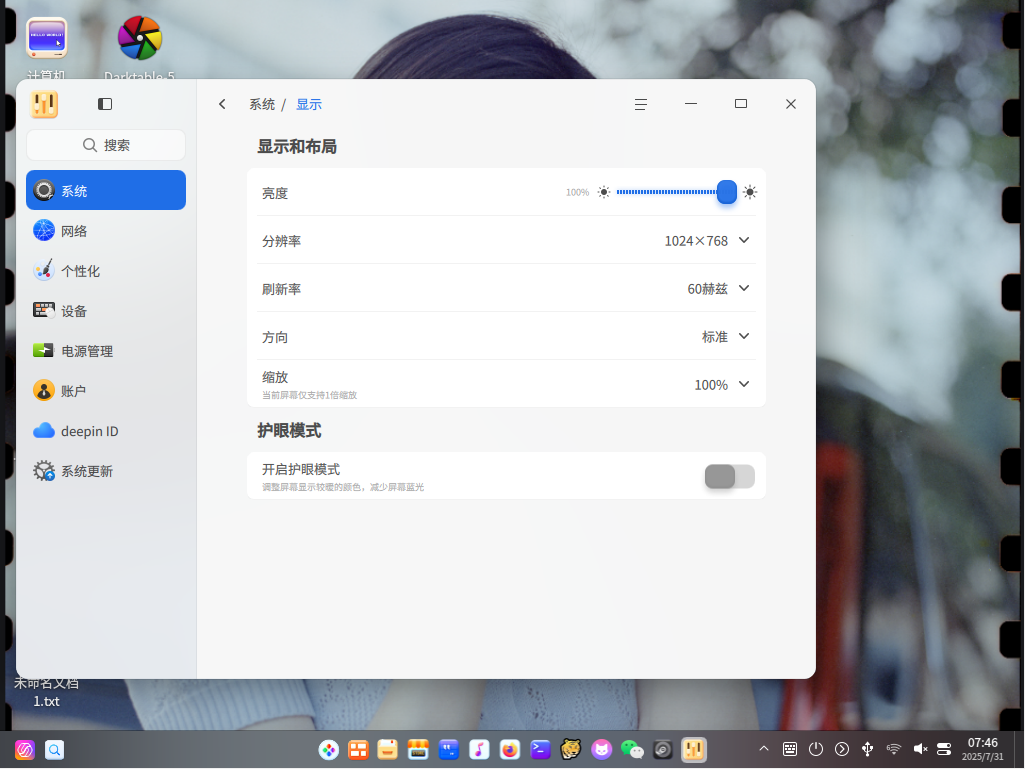Open 账户 settings in sidebar
Image resolution: width=1025 pixels, height=769 pixels.
click(x=106, y=391)
